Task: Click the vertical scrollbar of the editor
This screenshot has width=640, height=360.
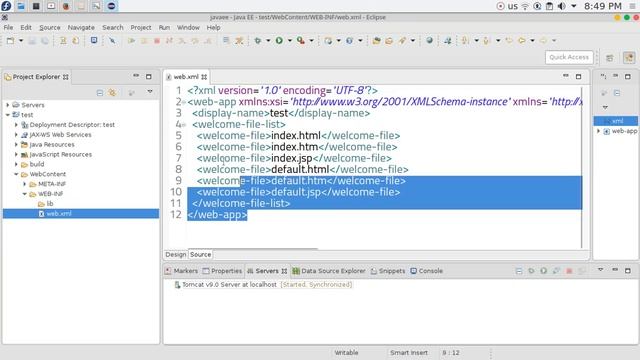Action: (x=582, y=167)
